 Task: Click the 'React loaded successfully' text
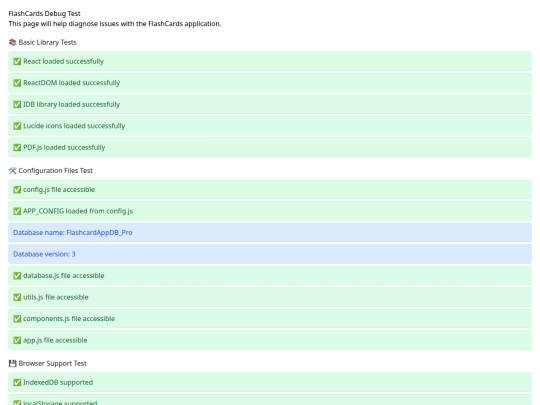pos(63,61)
